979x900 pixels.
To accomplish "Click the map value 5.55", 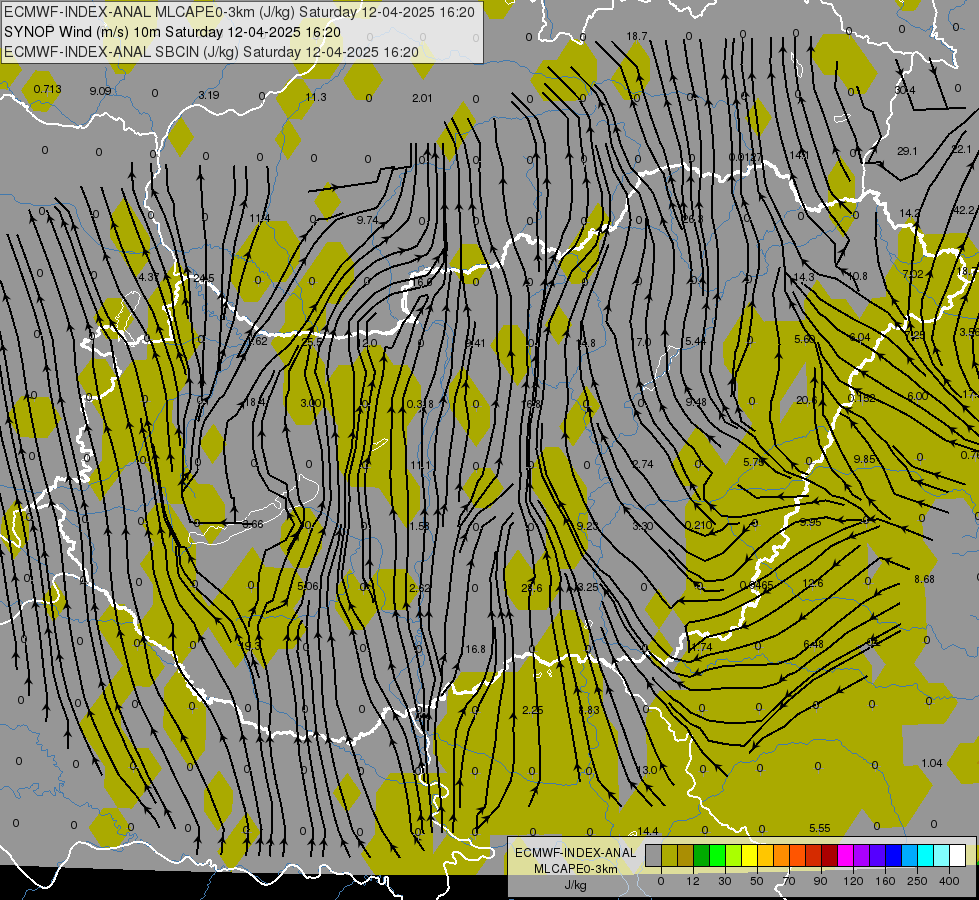I will point(820,828).
